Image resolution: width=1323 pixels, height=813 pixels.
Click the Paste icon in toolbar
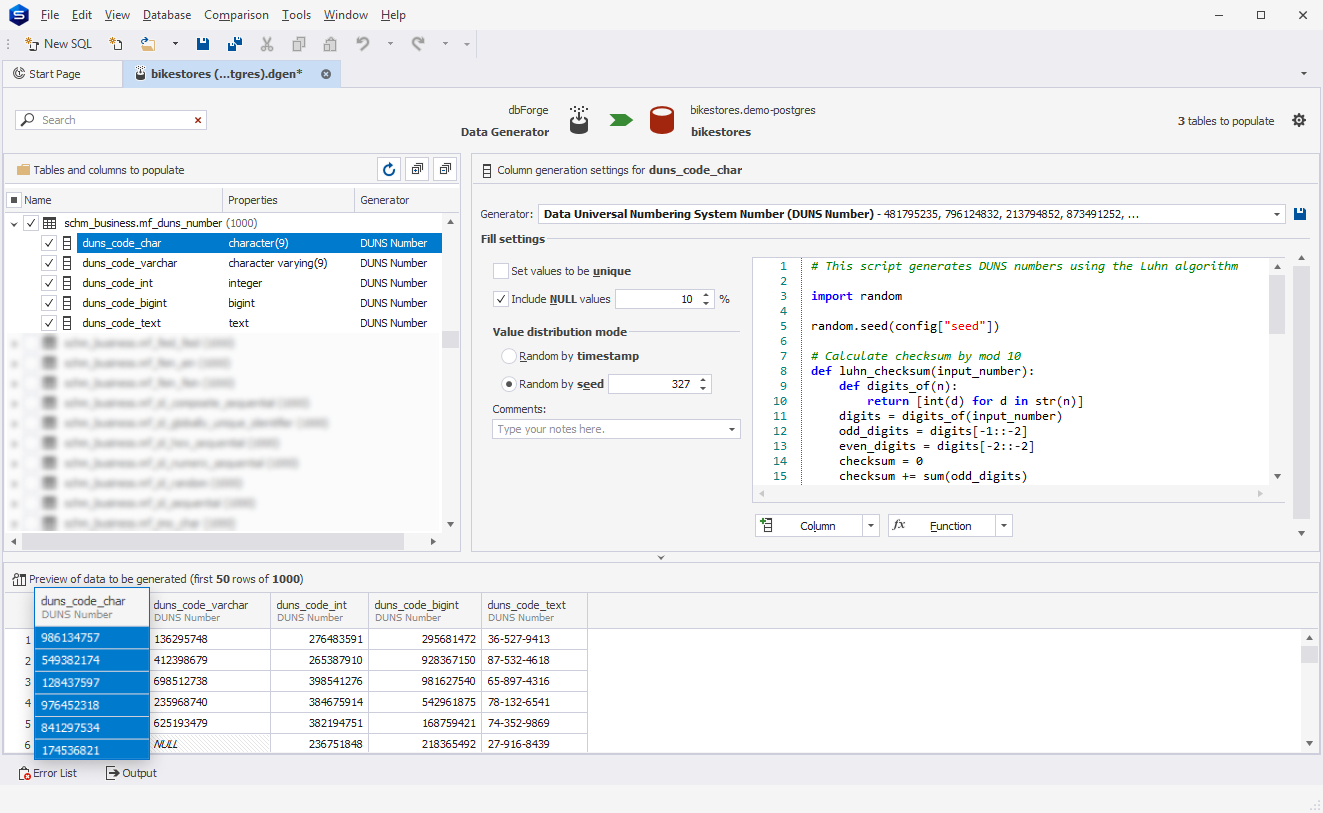click(330, 44)
